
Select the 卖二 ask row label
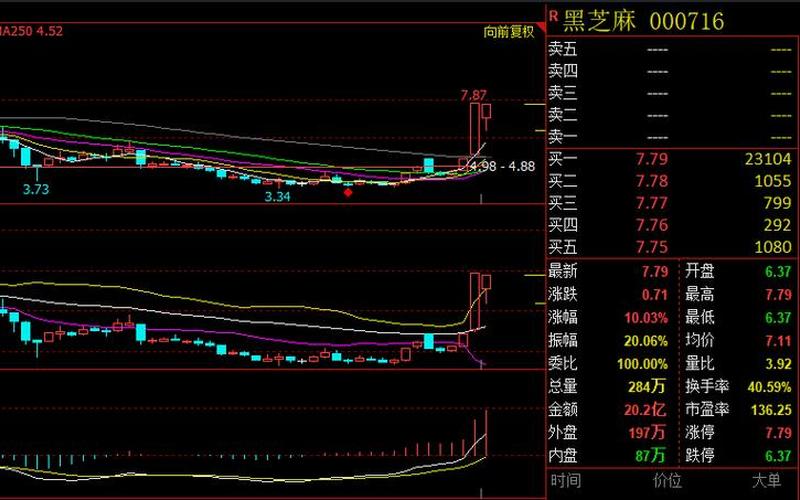pos(563,115)
